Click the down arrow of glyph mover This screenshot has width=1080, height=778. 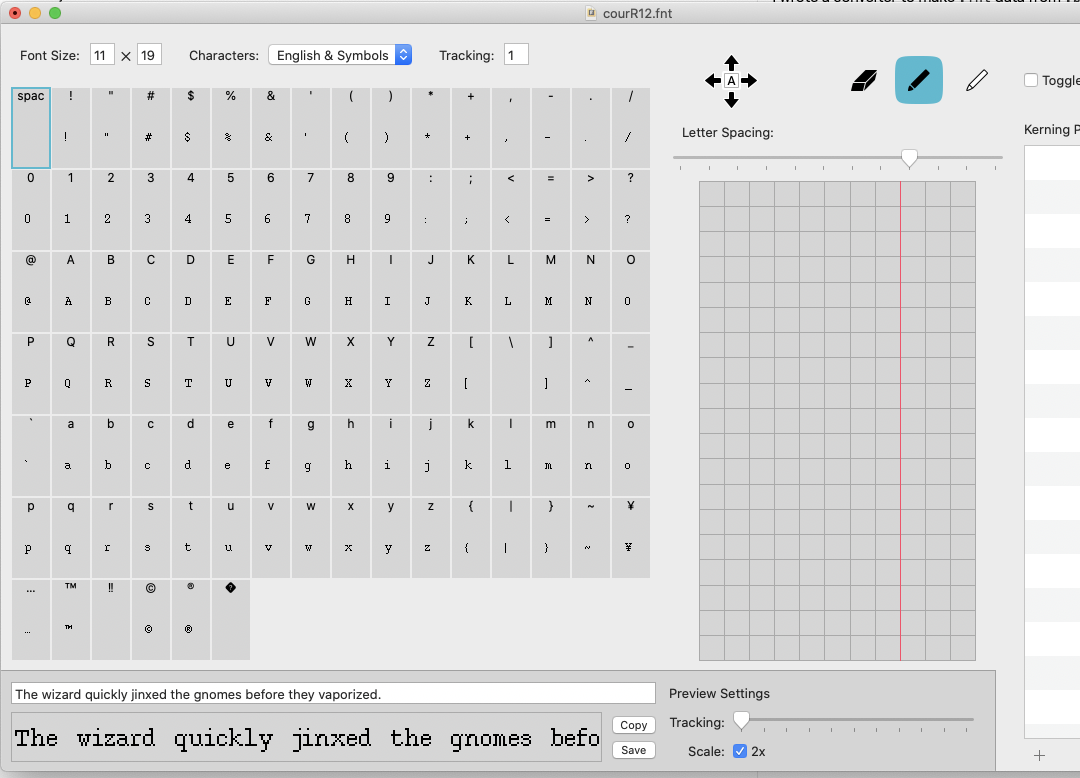[731, 99]
